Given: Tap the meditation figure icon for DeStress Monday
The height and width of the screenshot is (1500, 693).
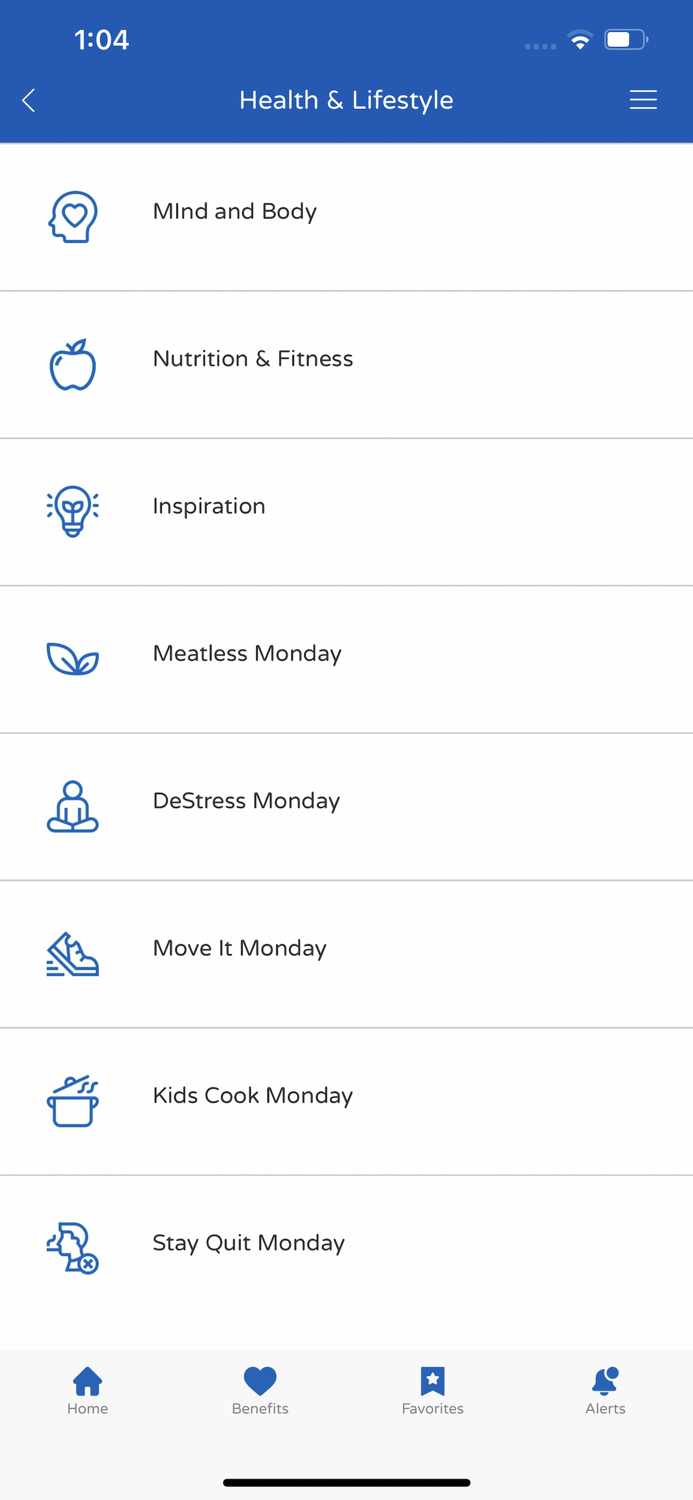Looking at the screenshot, I should tap(72, 805).
